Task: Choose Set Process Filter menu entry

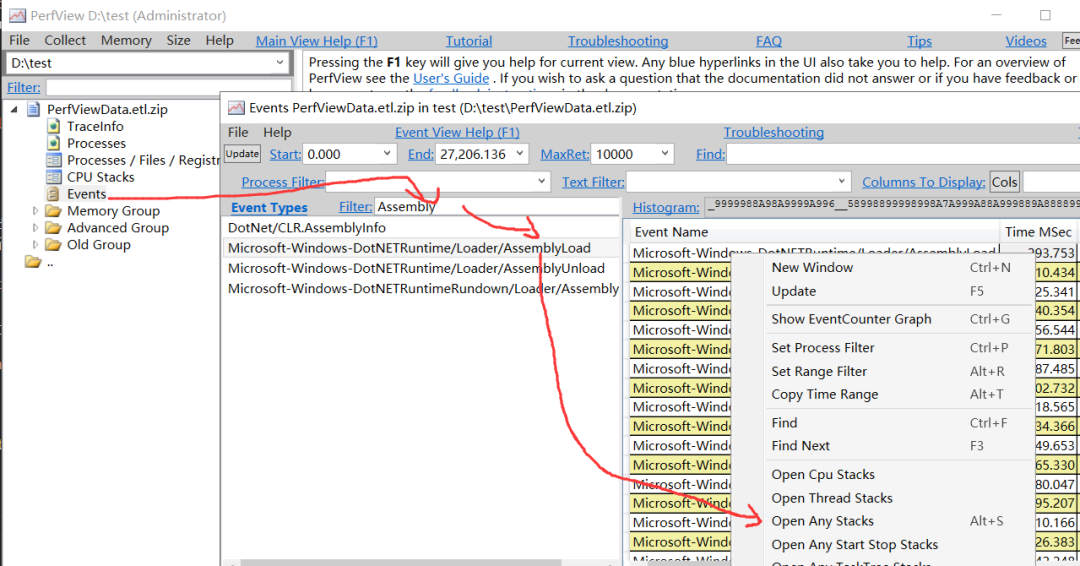Action: click(x=823, y=348)
